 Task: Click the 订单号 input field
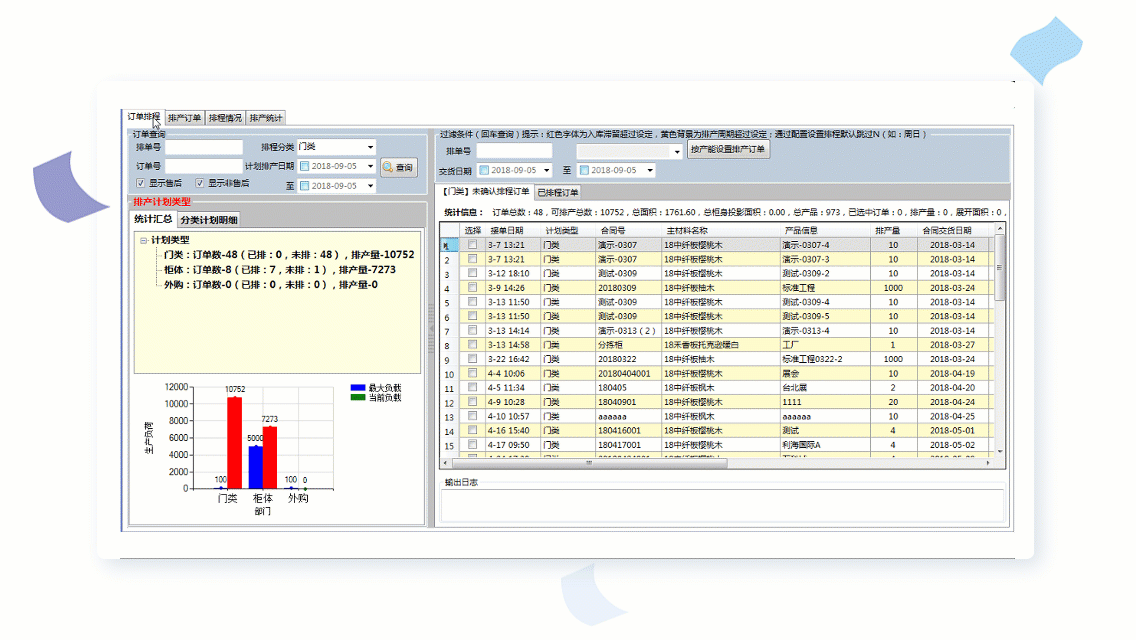[204, 166]
